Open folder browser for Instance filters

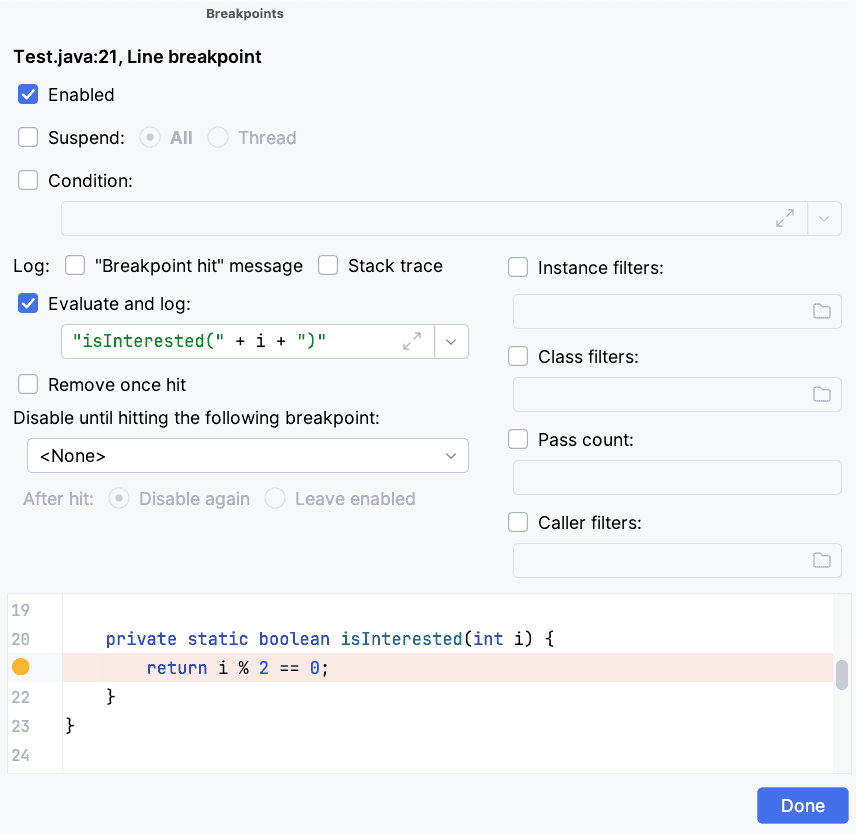(x=821, y=312)
